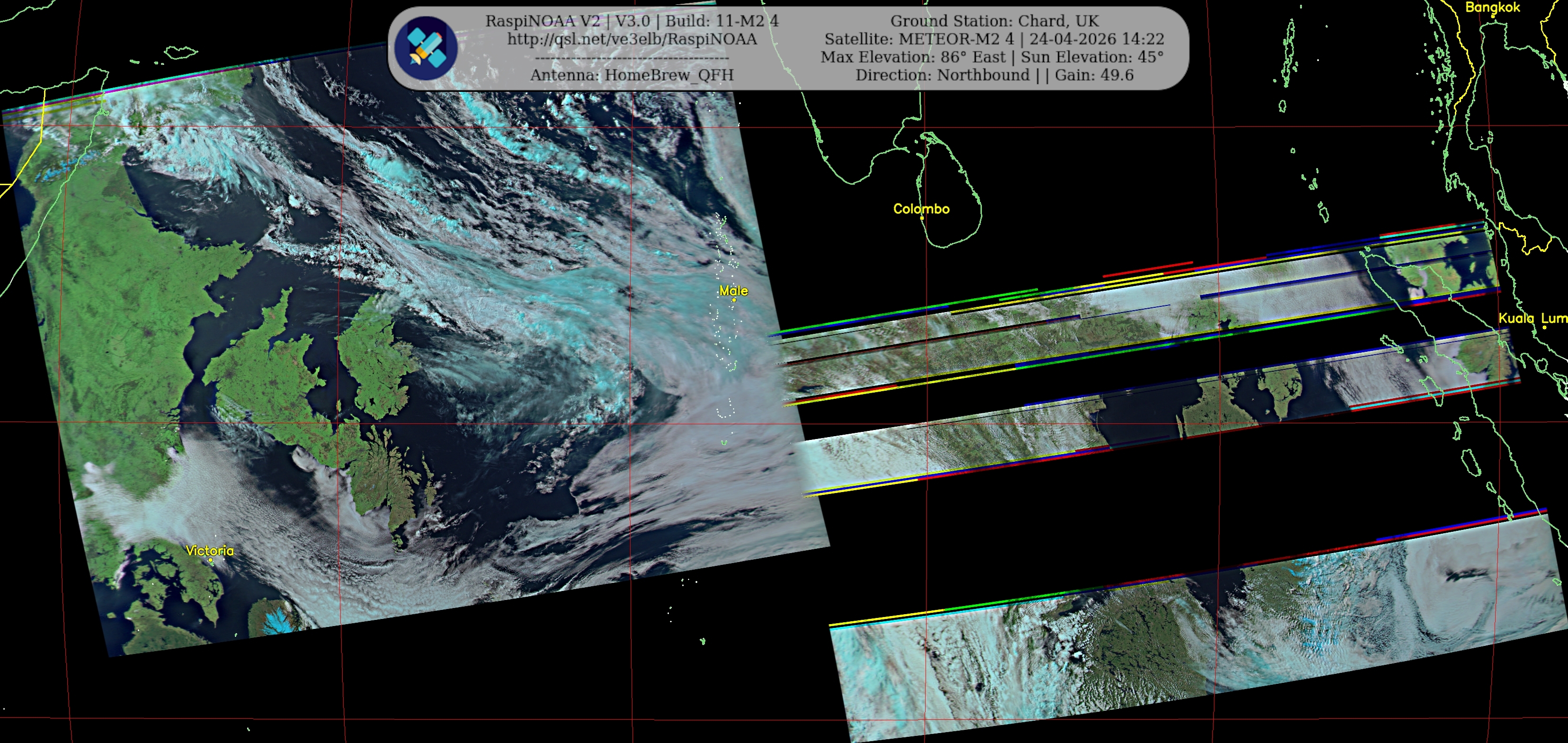Click the Antenna HomeBrew_QFH text
1568x743 pixels.
coord(632,75)
